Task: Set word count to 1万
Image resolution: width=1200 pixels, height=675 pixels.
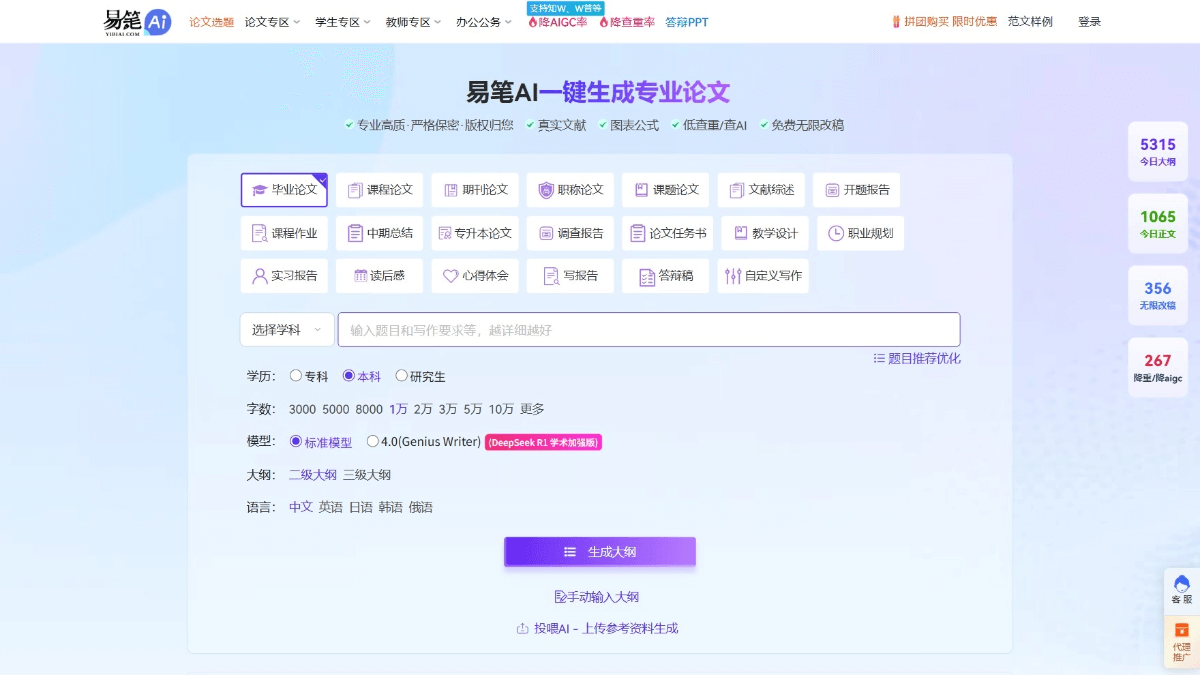Action: click(x=398, y=409)
